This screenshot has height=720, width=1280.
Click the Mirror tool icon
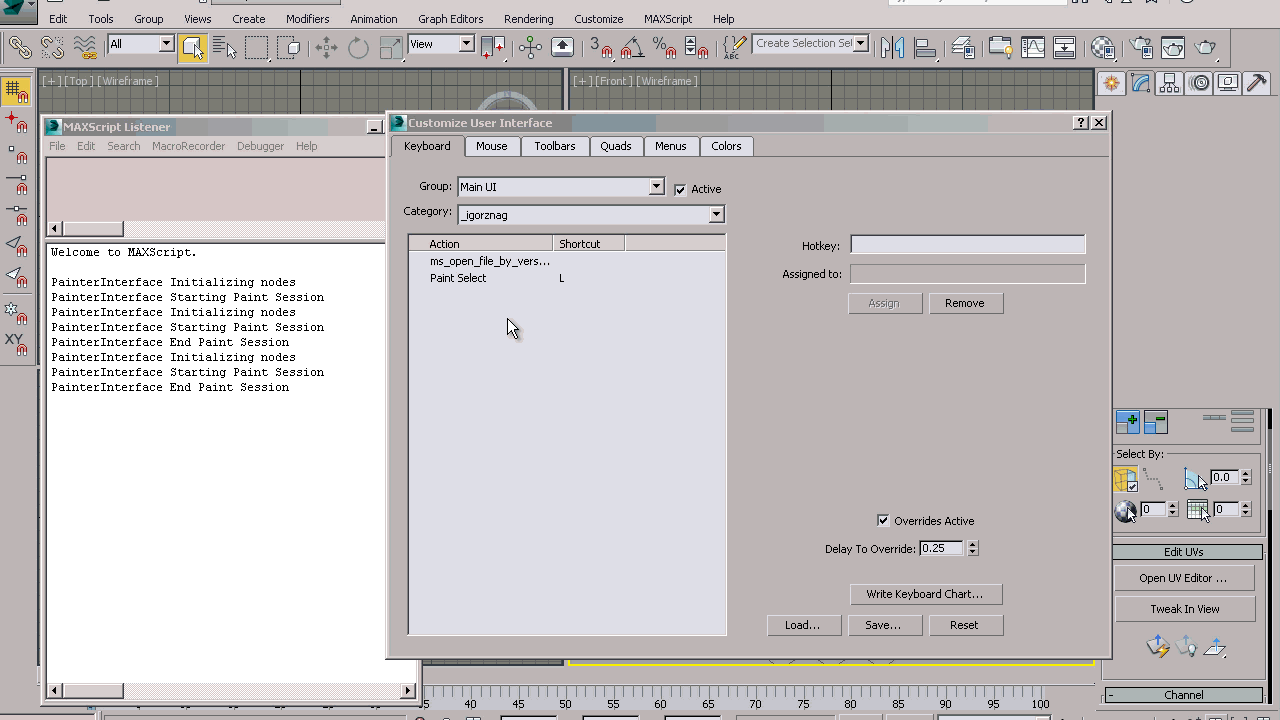892,47
